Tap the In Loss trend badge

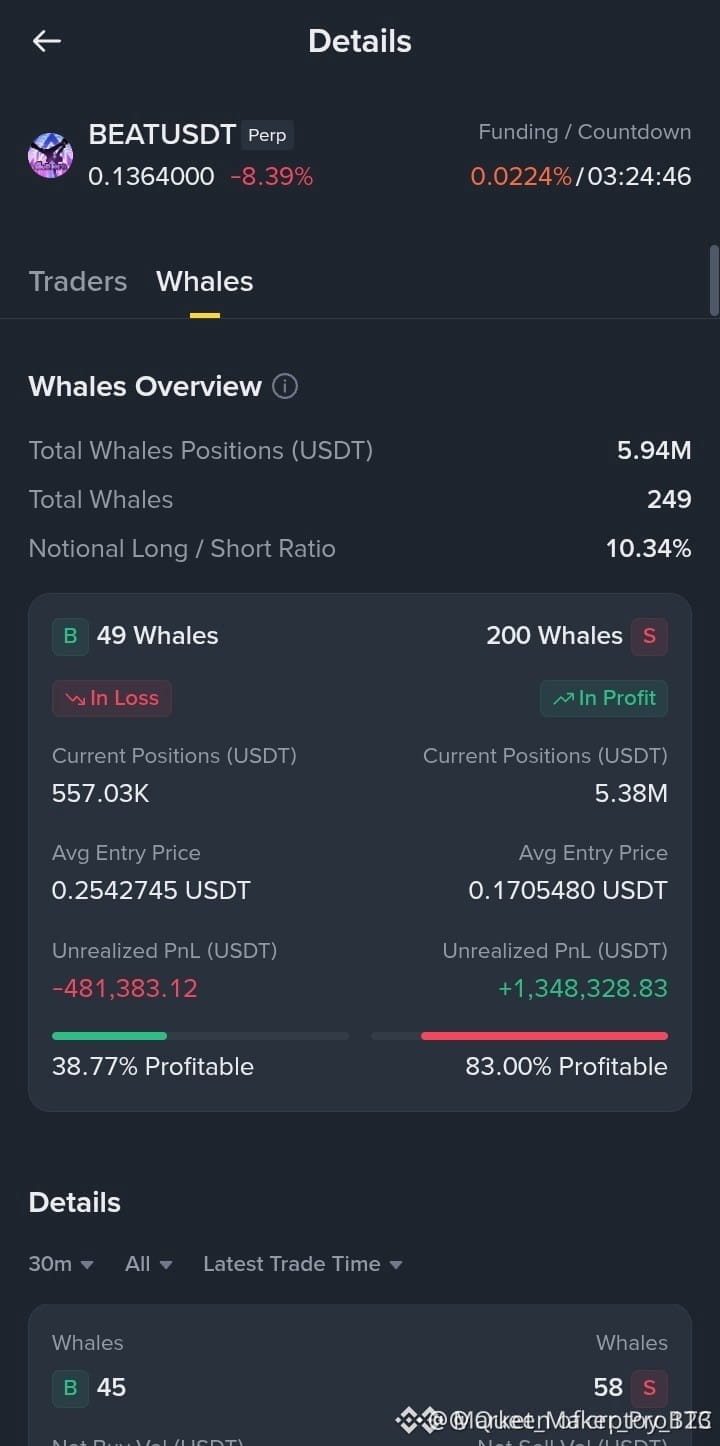(112, 698)
